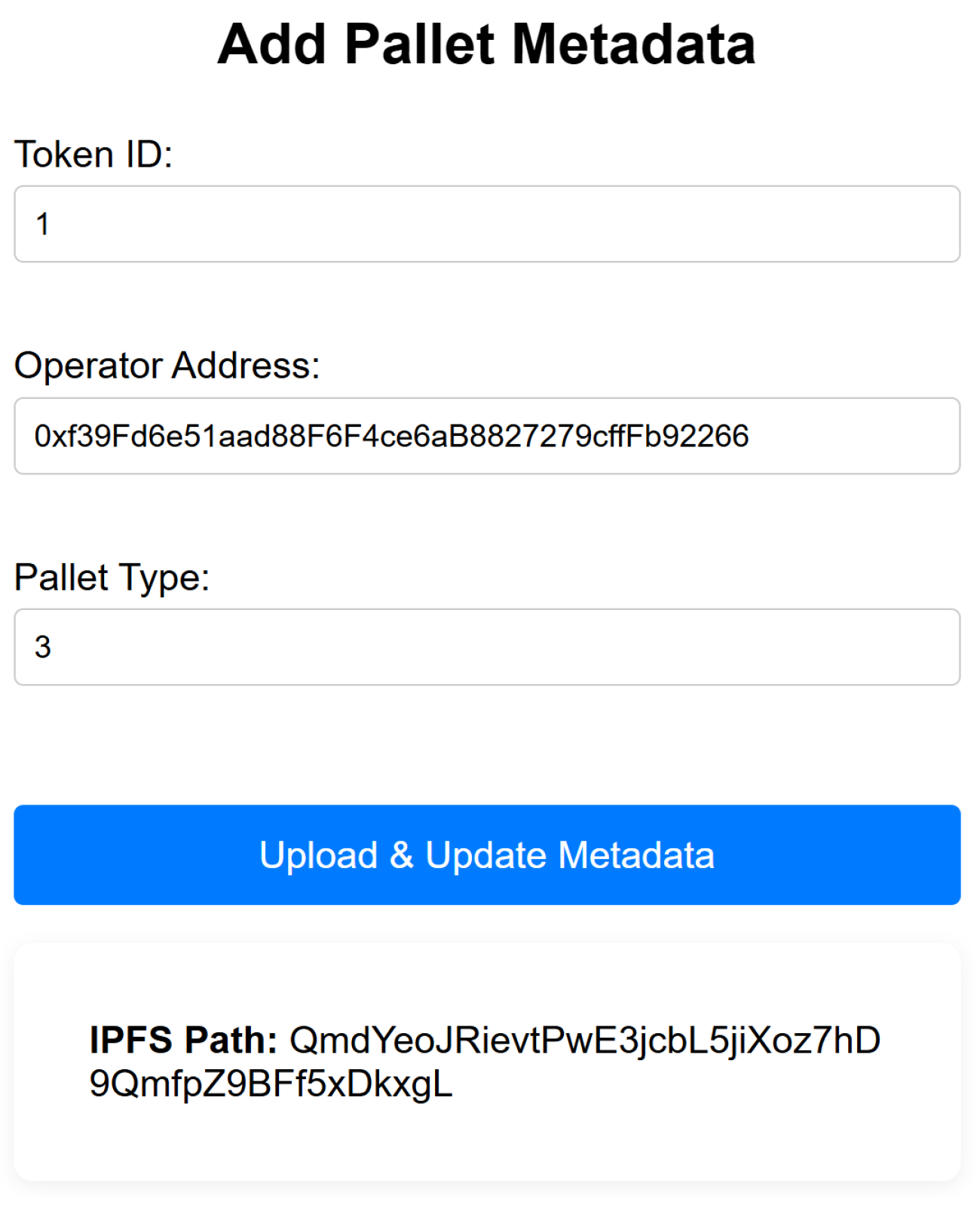This screenshot has height=1208, width=980.
Task: Click the second hash line 9QmfpZ9BFf5xDkxgL
Action: [271, 1084]
